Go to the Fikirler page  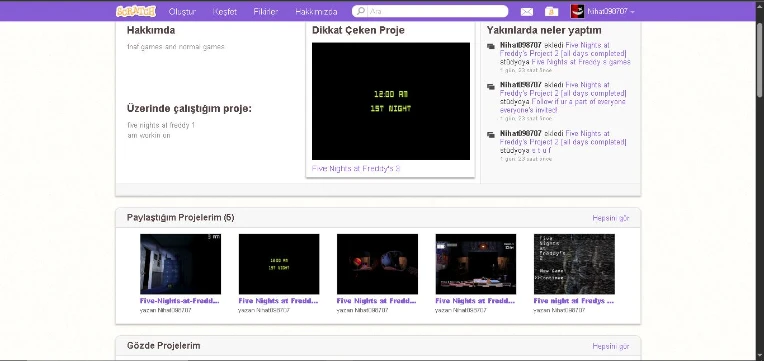pyautogui.click(x=266, y=12)
